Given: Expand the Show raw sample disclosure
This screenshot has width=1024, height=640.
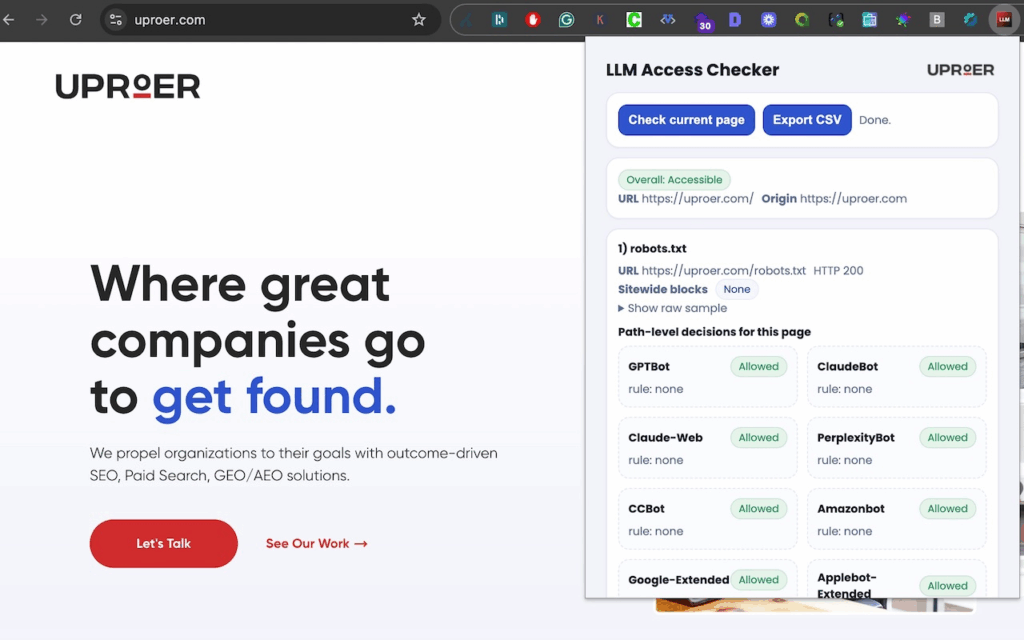Looking at the screenshot, I should (x=672, y=308).
